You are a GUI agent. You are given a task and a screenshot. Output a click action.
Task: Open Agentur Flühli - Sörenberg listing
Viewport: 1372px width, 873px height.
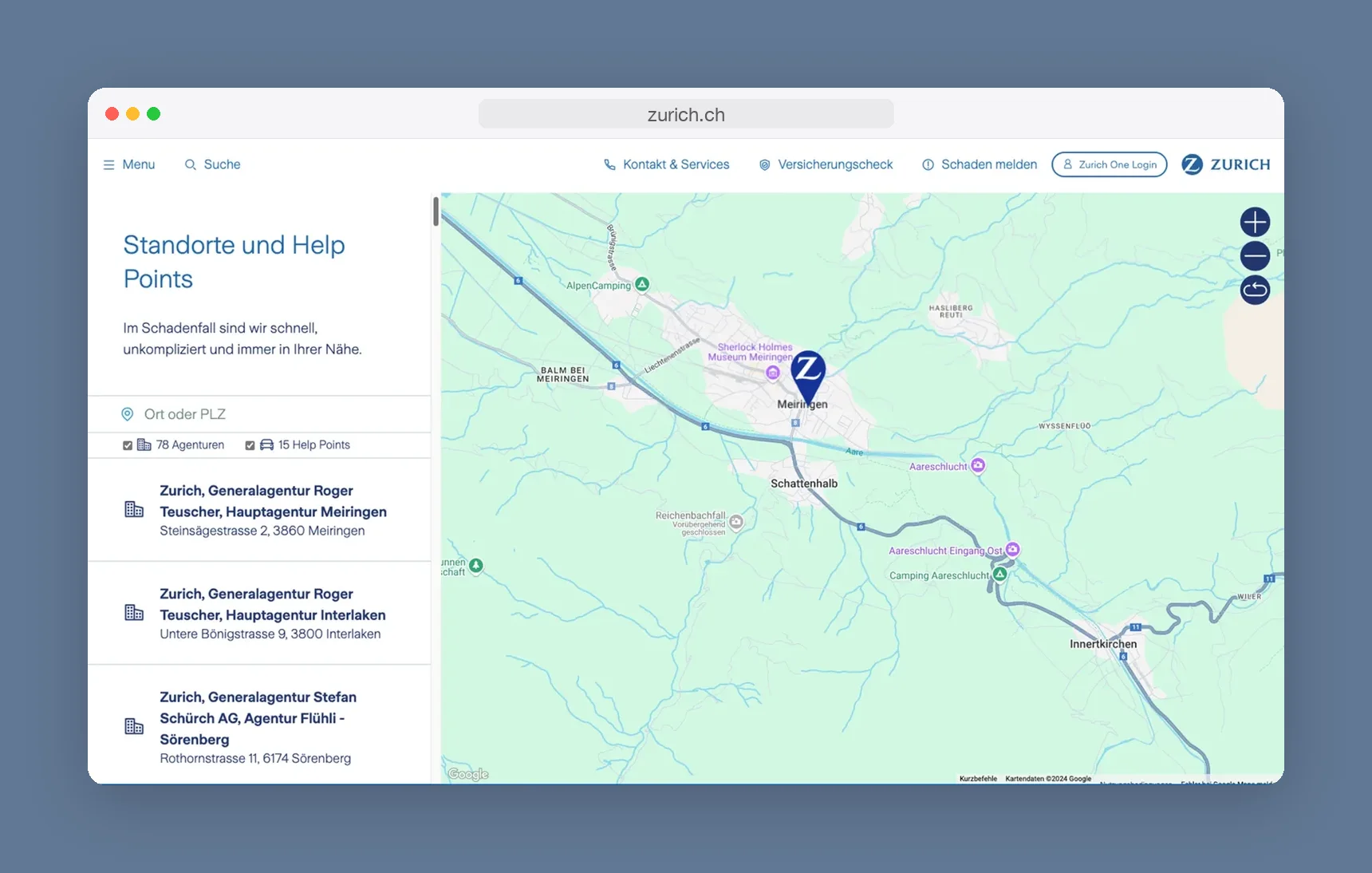(259, 725)
